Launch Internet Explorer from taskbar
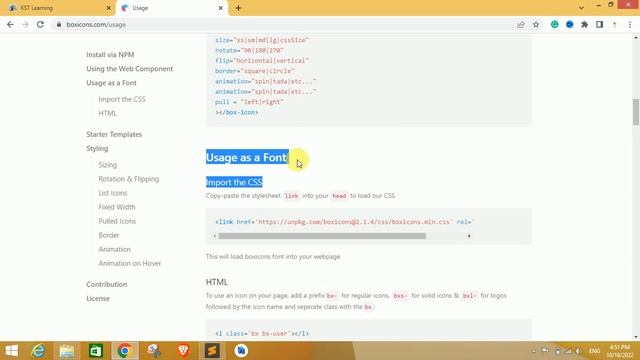The height and width of the screenshot is (360, 640). [38, 351]
